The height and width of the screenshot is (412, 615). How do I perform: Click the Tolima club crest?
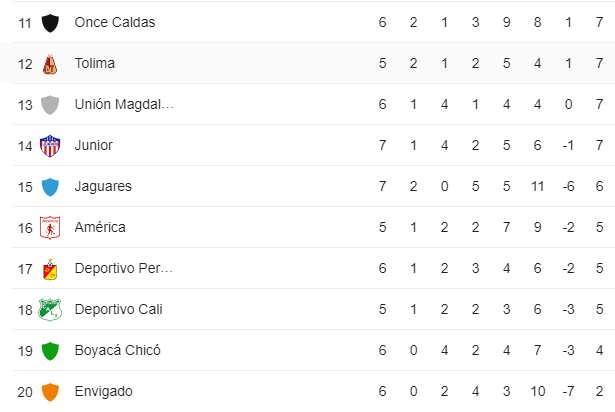click(50, 64)
